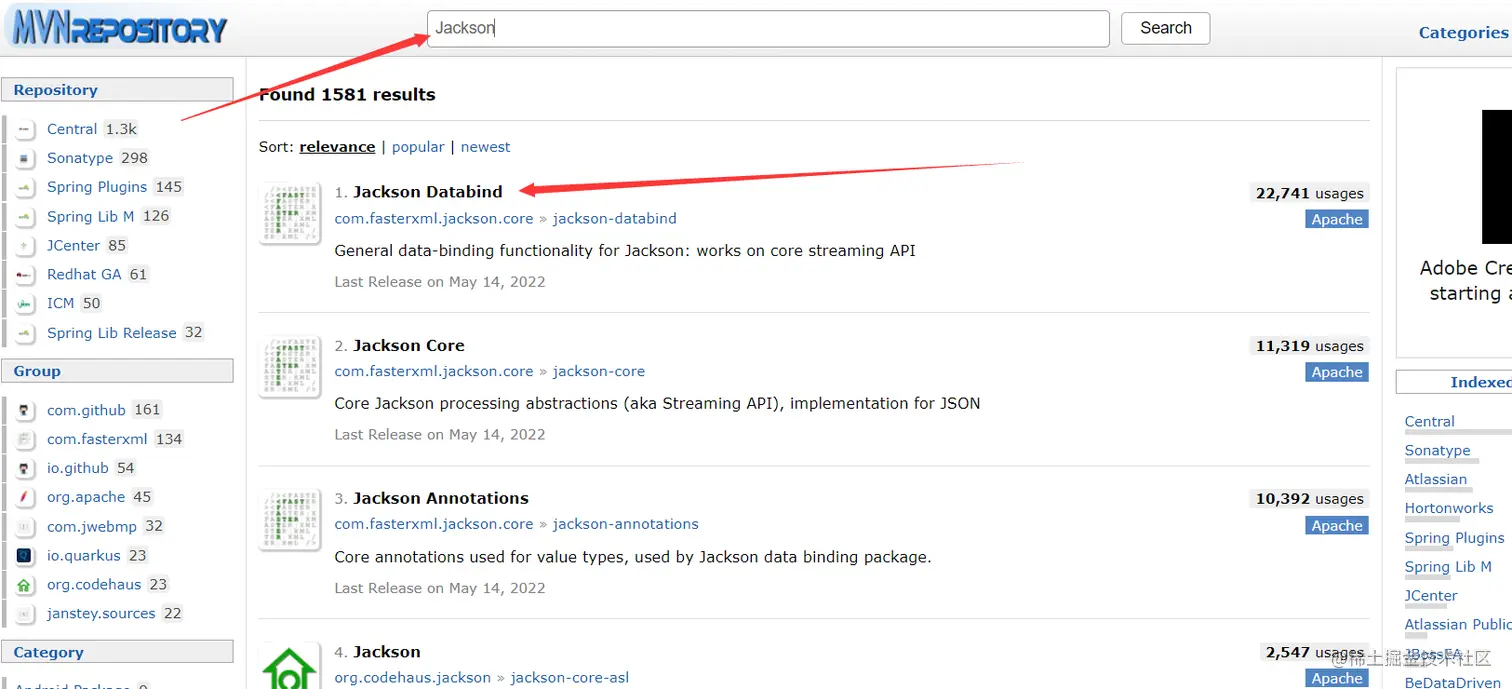Viewport: 1512px width, 689px height.
Task: Click the janstey.sources group icon
Action: (x=25, y=613)
